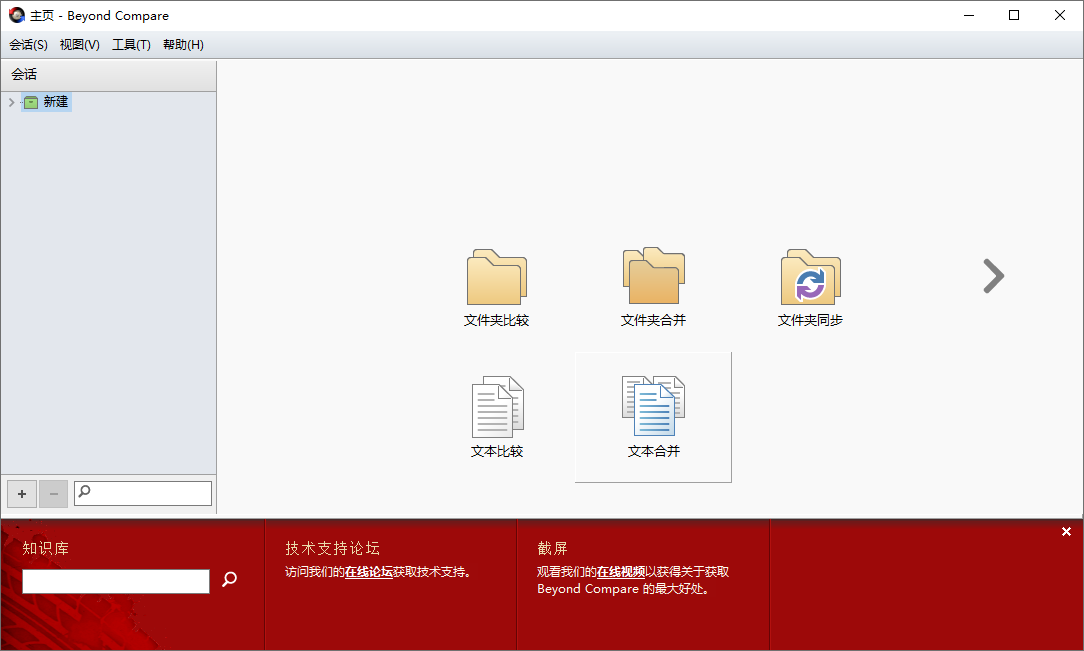
Task: Click the 知识库 heading in banner
Action: point(46,549)
